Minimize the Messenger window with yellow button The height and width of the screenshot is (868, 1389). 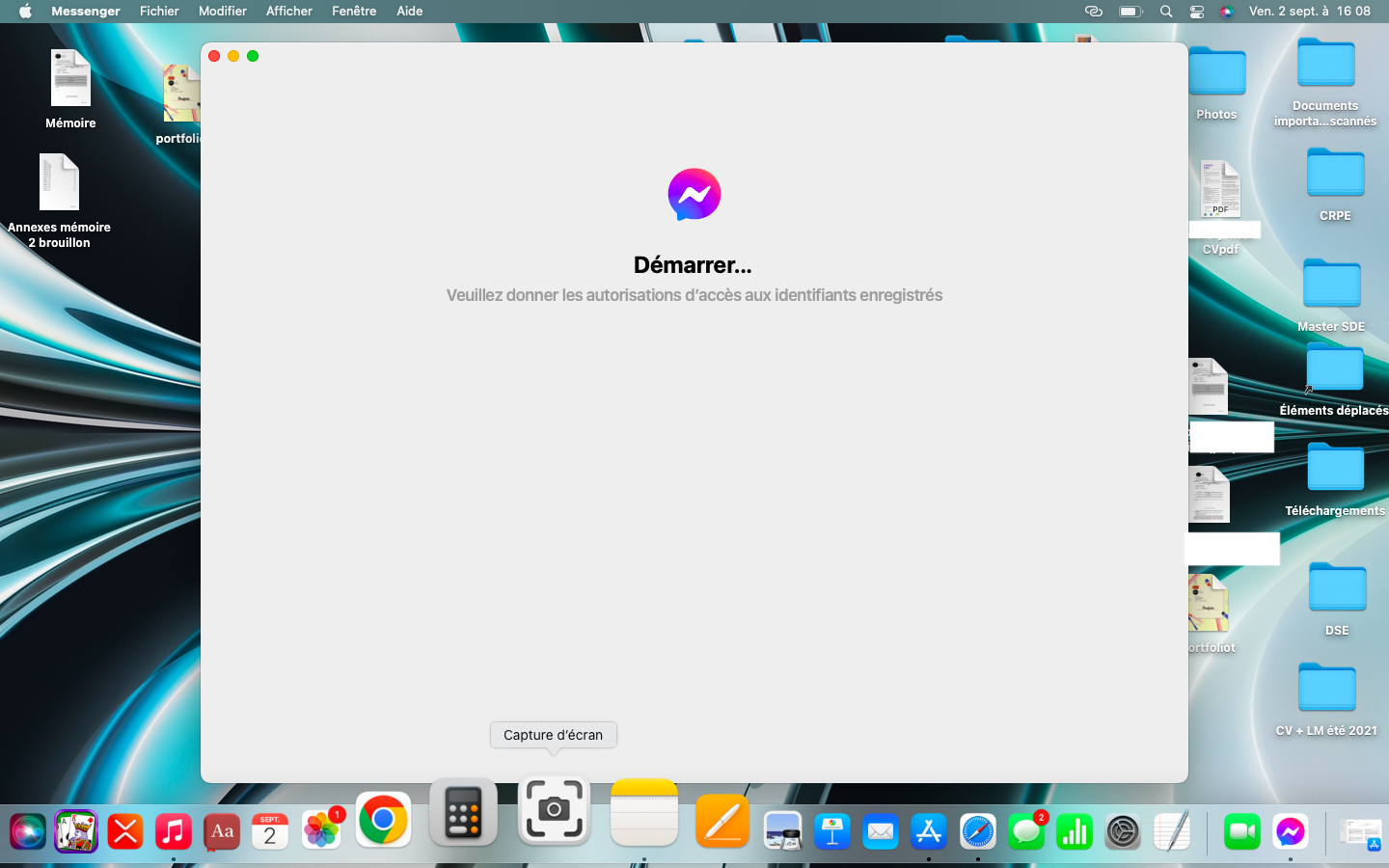click(233, 56)
